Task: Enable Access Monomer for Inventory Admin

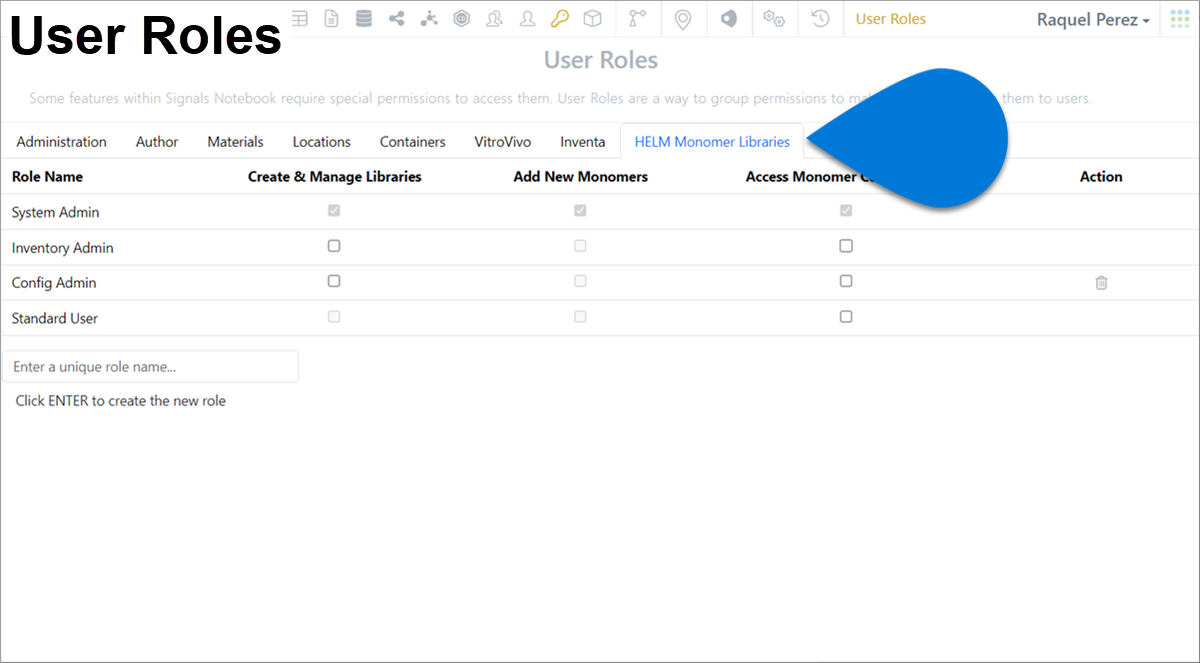Action: [x=846, y=246]
